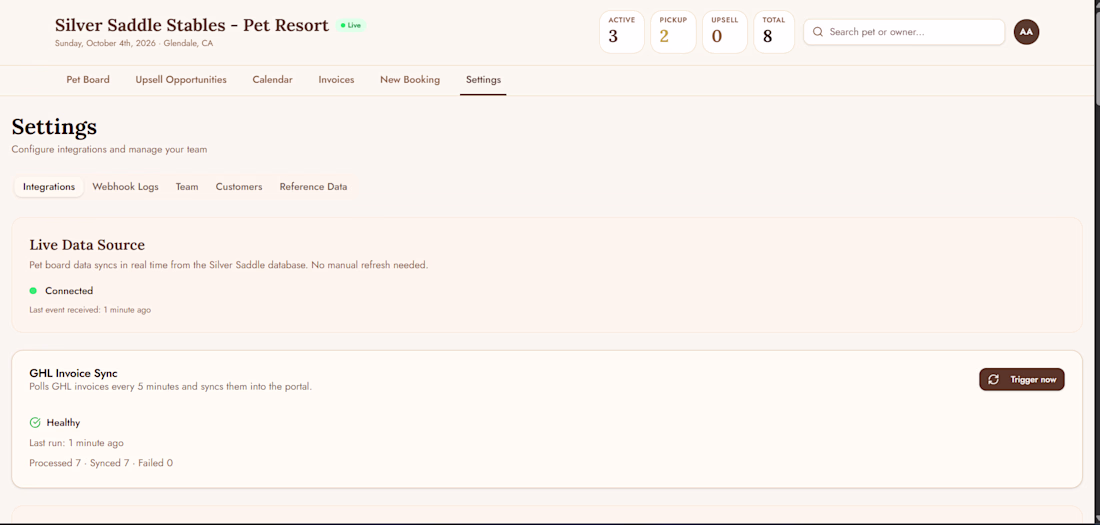The image size is (1100, 525).
Task: Click the Silver Saddle Stables title
Action: coord(192,25)
